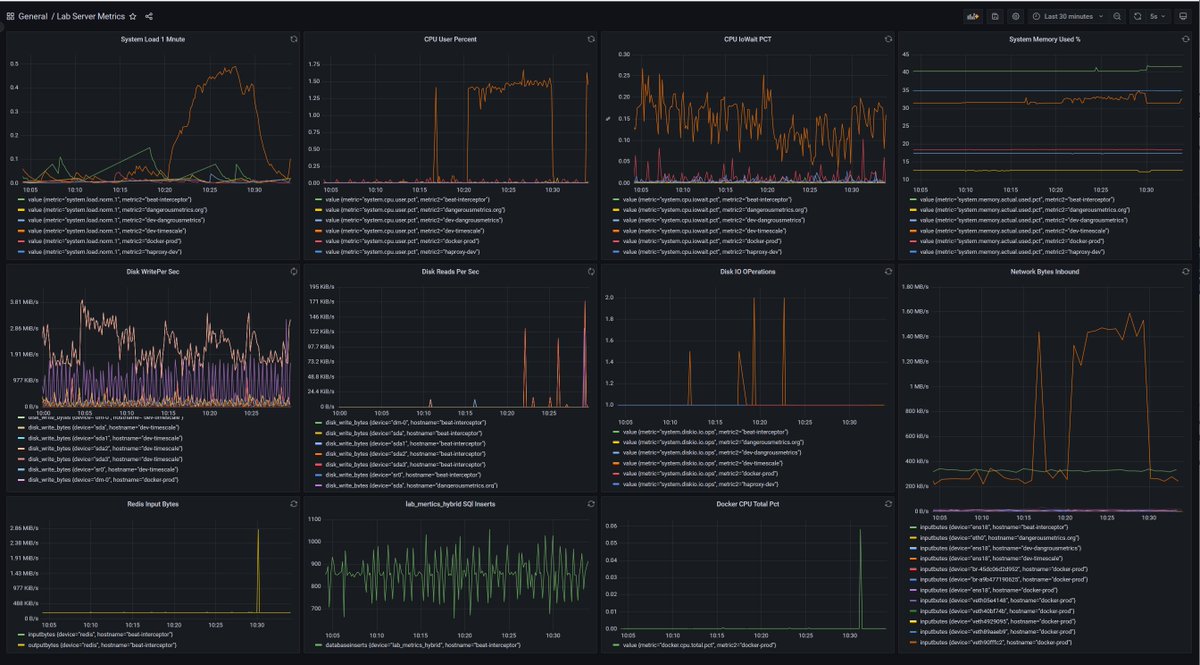The image size is (1200, 665).
Task: Click refresh icon on CPU IoWait PCT panel
Action: click(888, 38)
